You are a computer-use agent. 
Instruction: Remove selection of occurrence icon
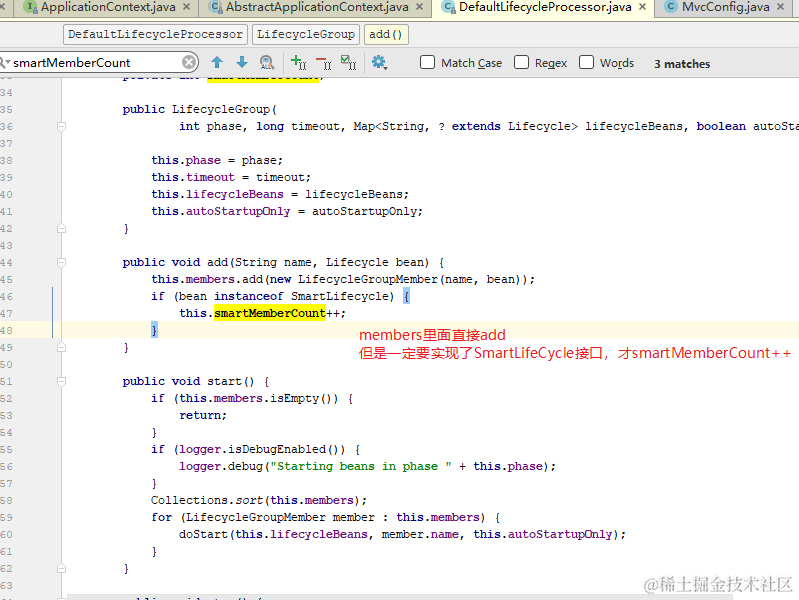(x=324, y=63)
